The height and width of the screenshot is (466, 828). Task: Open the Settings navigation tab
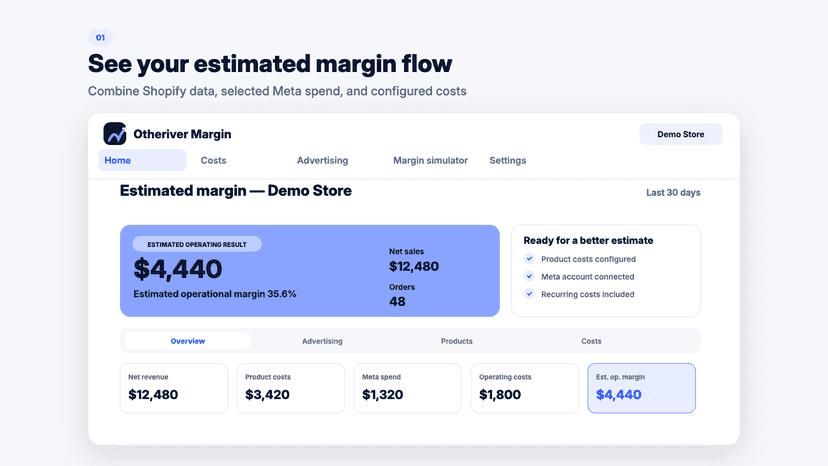pyautogui.click(x=507, y=160)
